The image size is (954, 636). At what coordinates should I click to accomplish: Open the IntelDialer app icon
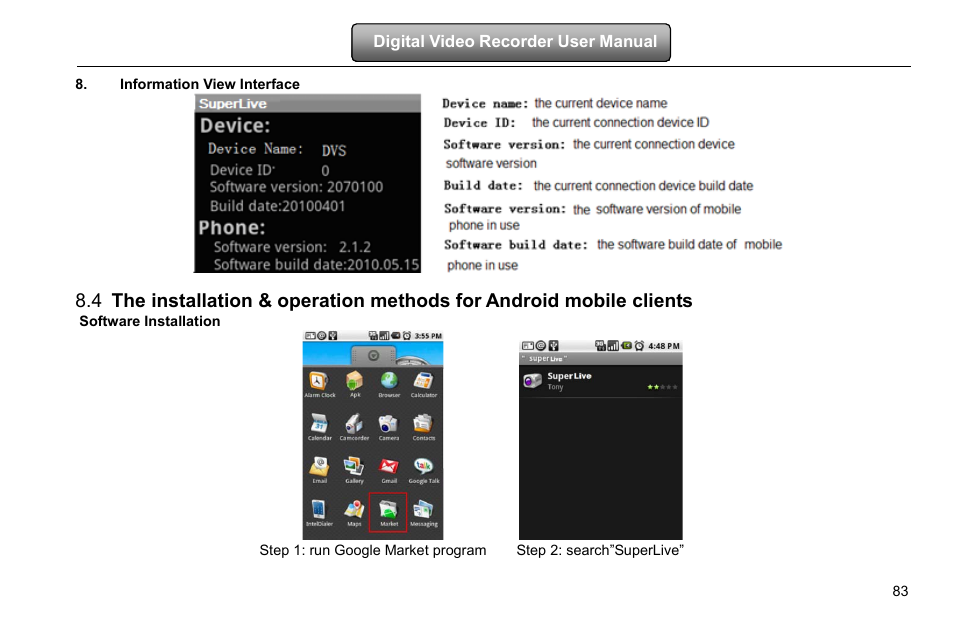pyautogui.click(x=318, y=509)
